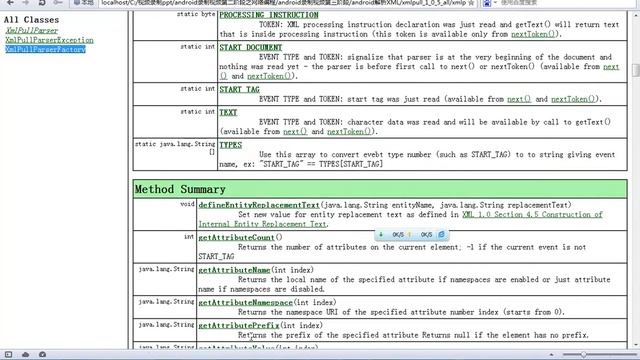
Task: Open getAttributeCount method link
Action: pos(236,238)
